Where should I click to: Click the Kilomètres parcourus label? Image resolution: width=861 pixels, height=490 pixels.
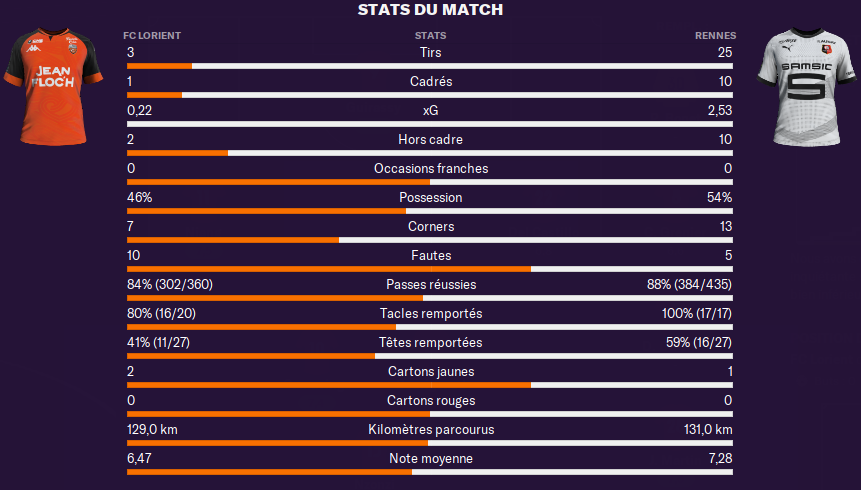(431, 430)
